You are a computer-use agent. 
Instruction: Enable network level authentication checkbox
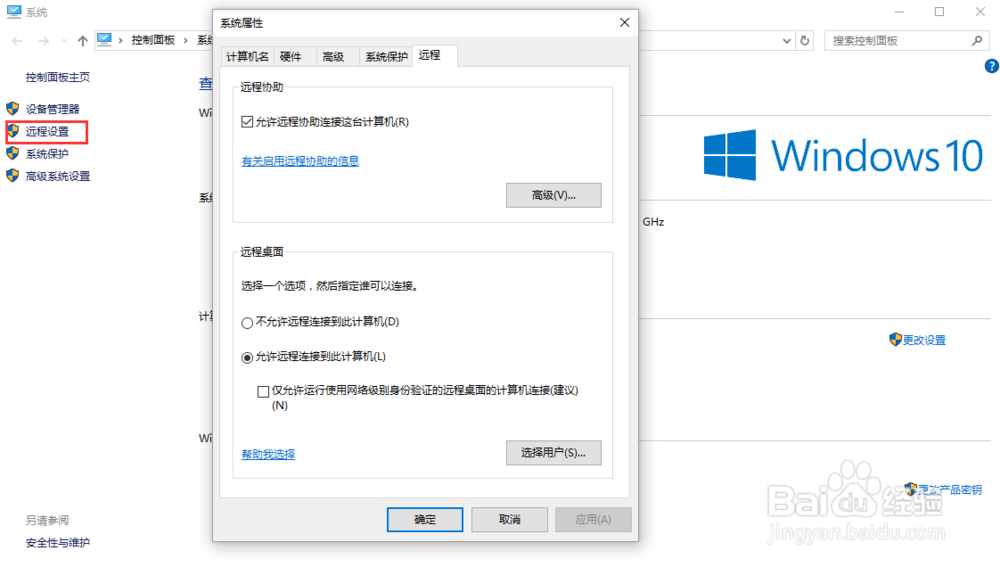(x=263, y=392)
